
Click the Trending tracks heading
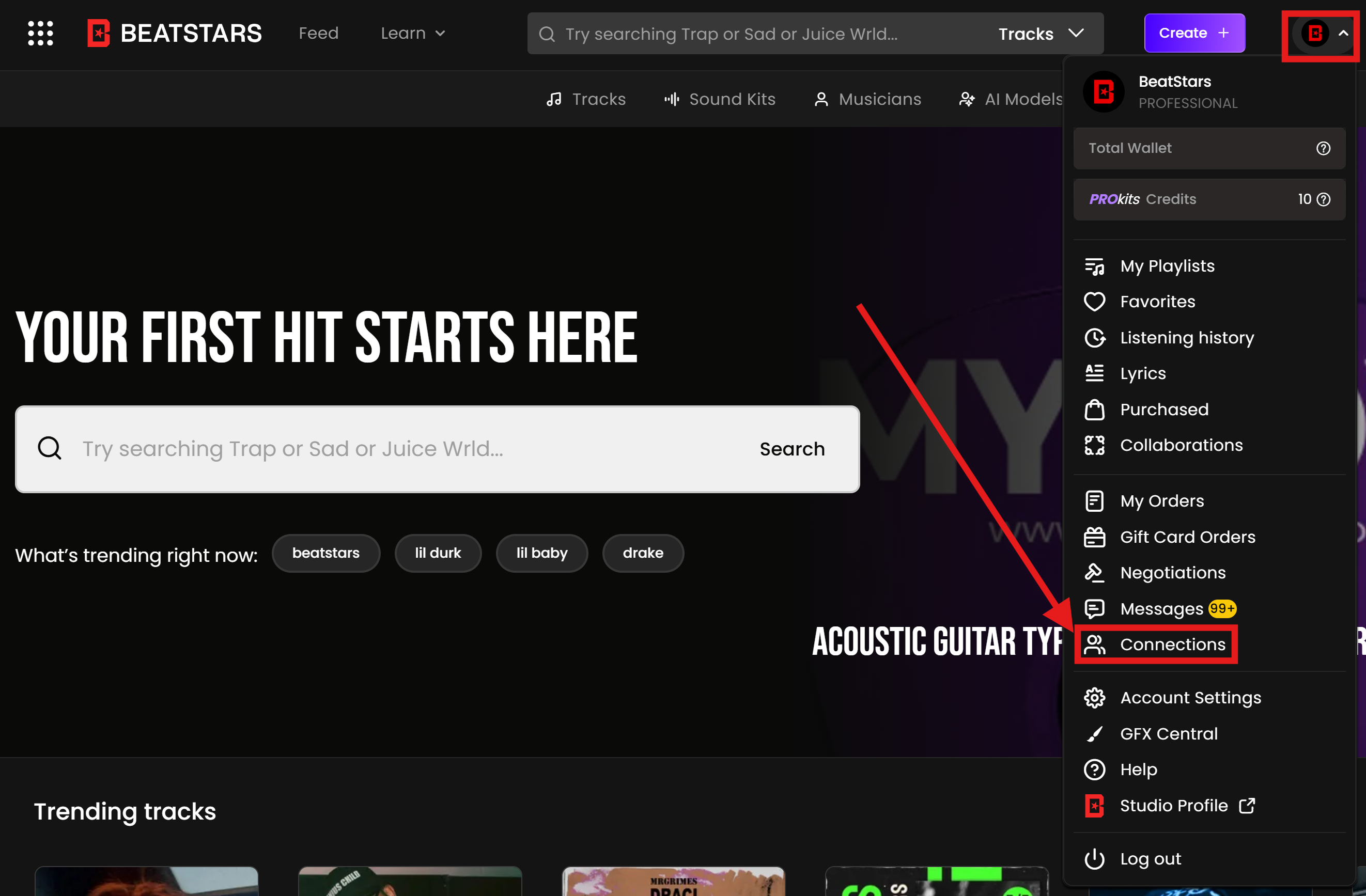click(125, 811)
